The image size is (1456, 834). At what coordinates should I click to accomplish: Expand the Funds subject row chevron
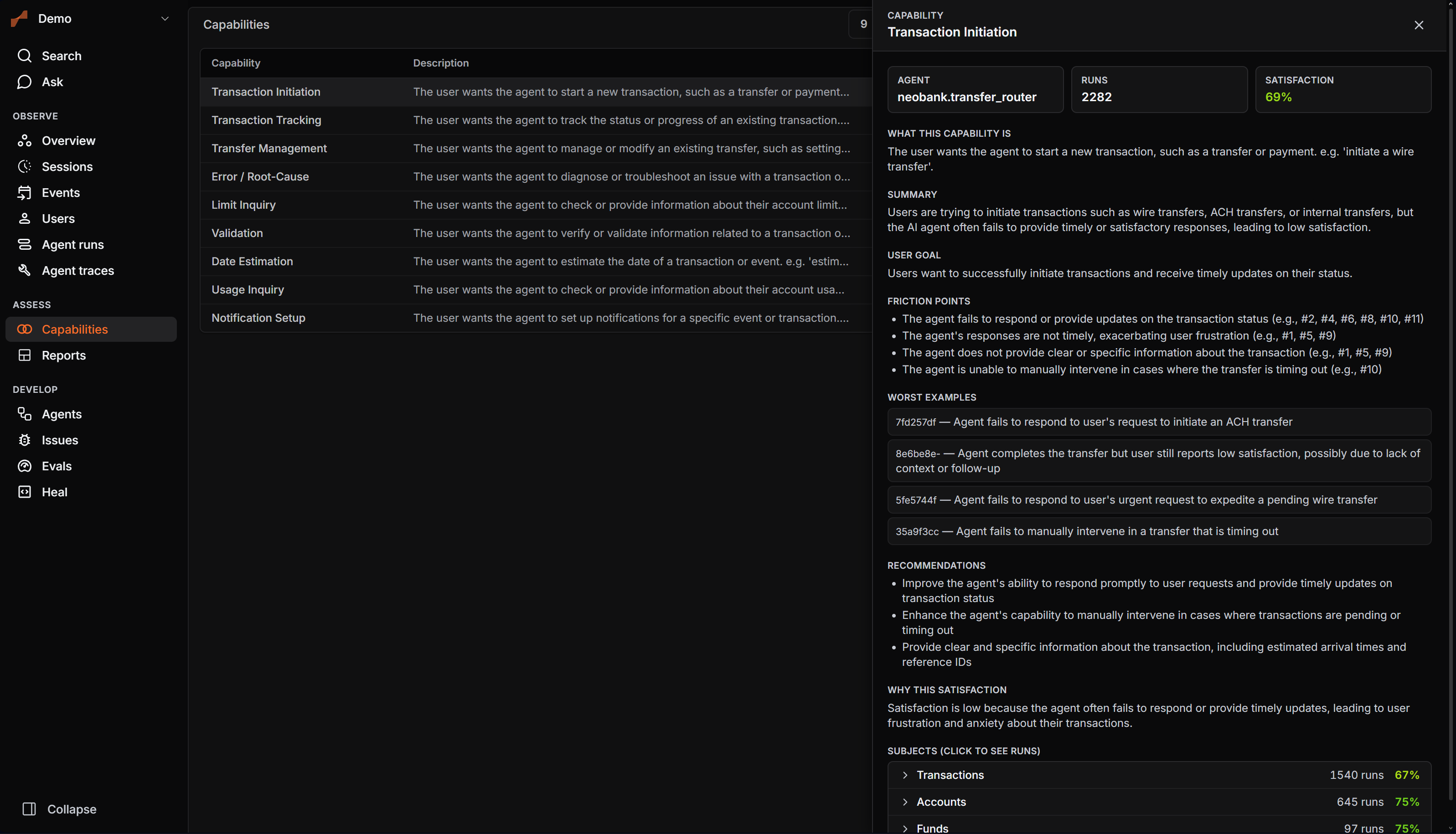click(905, 828)
